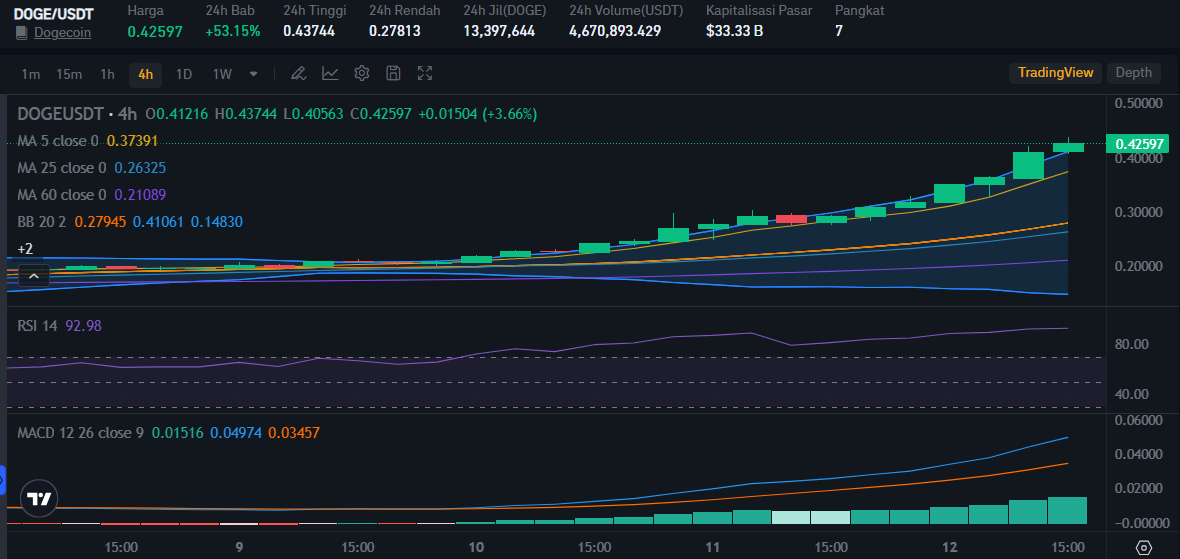Toggle fullscreen chart icon

(424, 73)
